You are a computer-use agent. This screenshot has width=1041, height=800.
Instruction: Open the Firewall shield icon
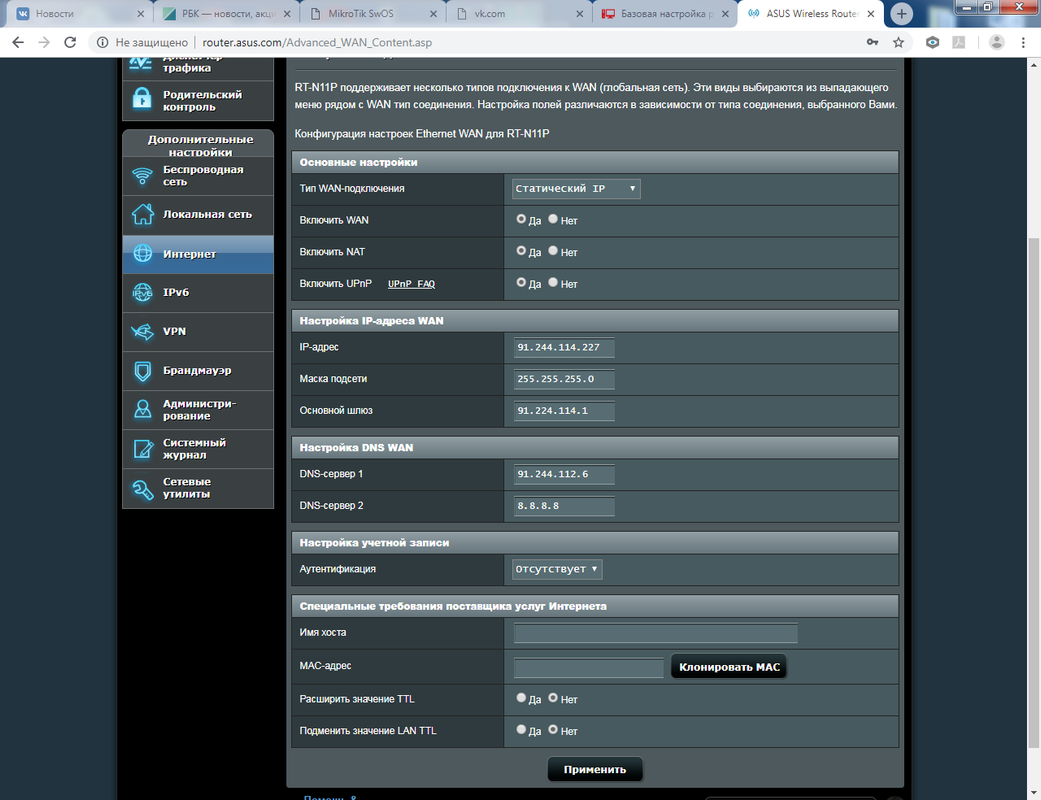tap(142, 370)
